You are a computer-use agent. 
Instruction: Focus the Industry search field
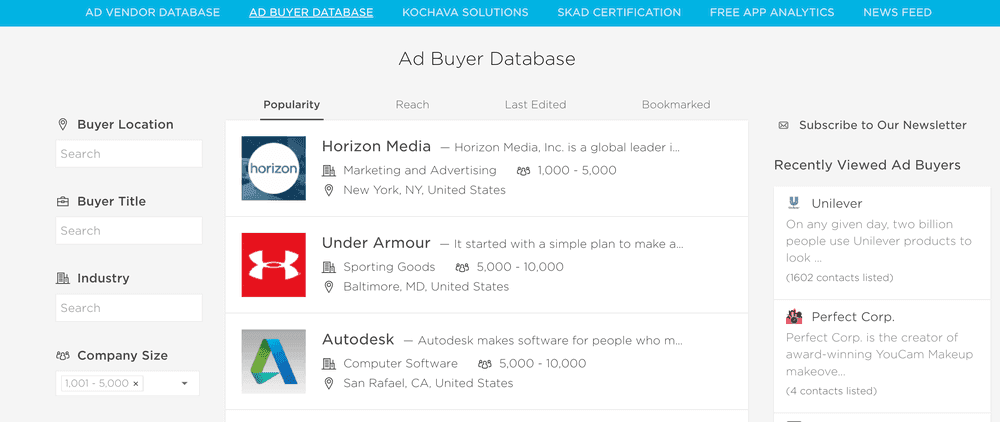coord(129,308)
